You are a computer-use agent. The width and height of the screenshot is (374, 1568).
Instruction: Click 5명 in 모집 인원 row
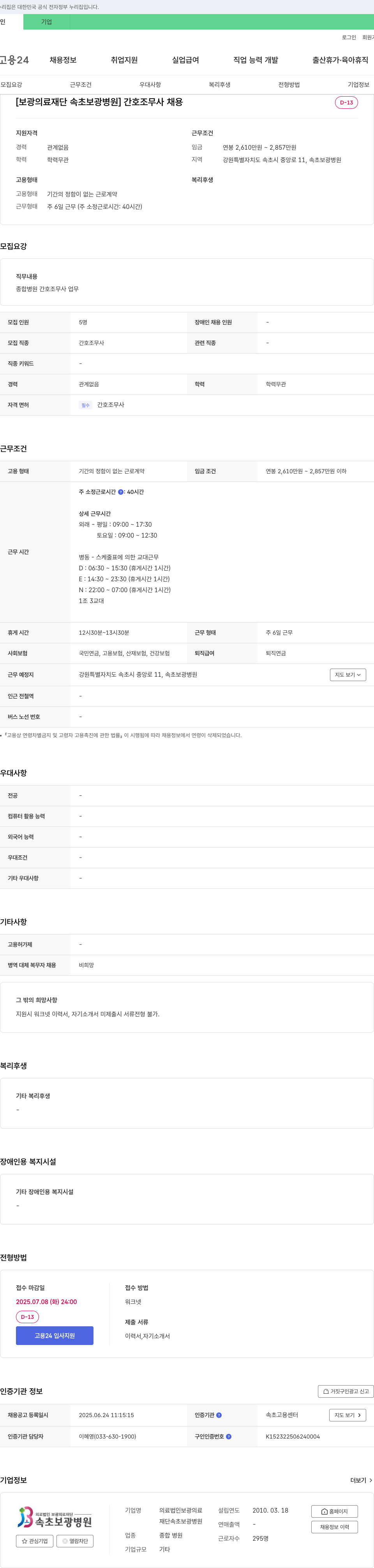[83, 322]
